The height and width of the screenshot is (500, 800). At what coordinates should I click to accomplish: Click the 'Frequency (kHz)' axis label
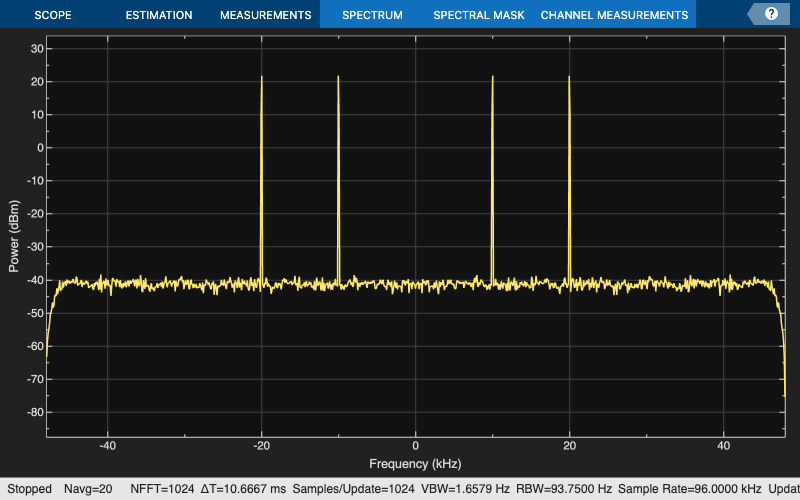pos(415,464)
